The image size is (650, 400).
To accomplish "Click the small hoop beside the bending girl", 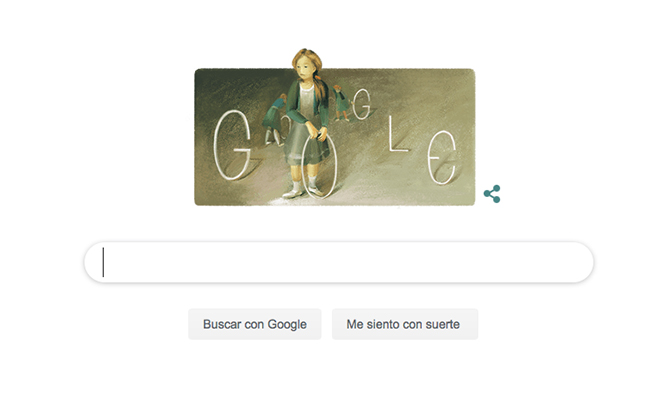I will click(287, 126).
